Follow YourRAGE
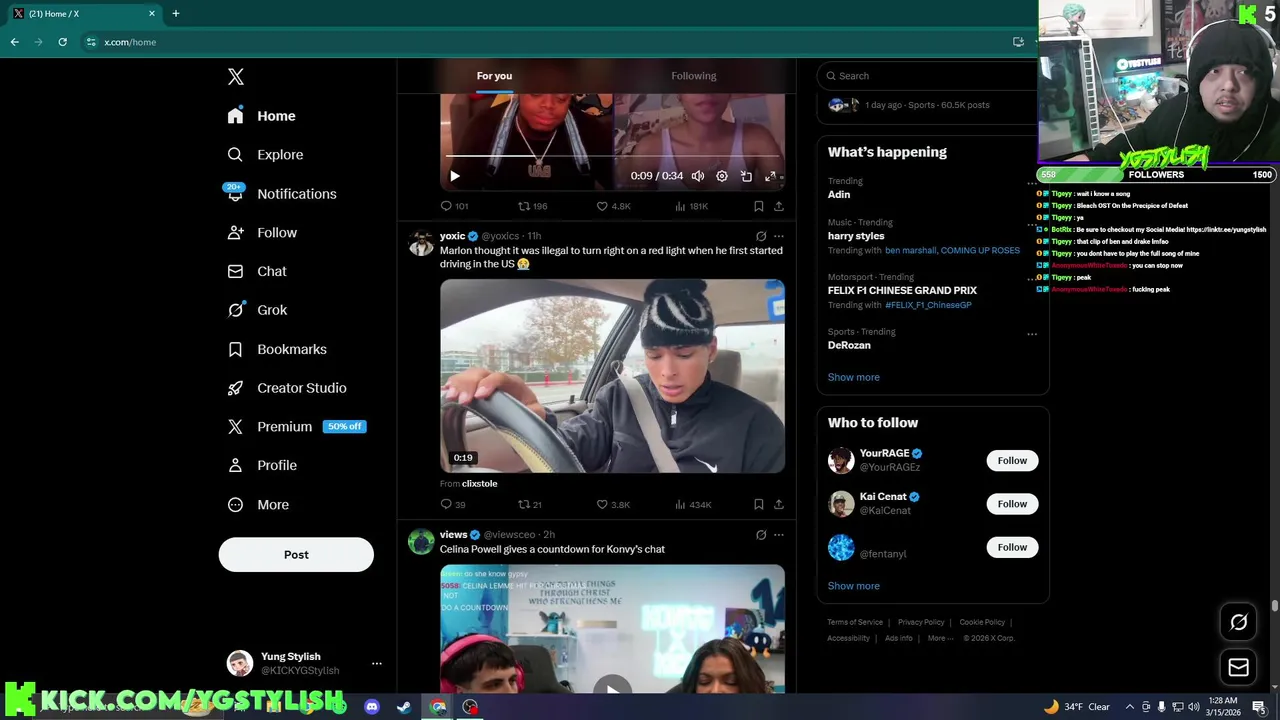Viewport: 1280px width, 720px height. click(x=1012, y=461)
